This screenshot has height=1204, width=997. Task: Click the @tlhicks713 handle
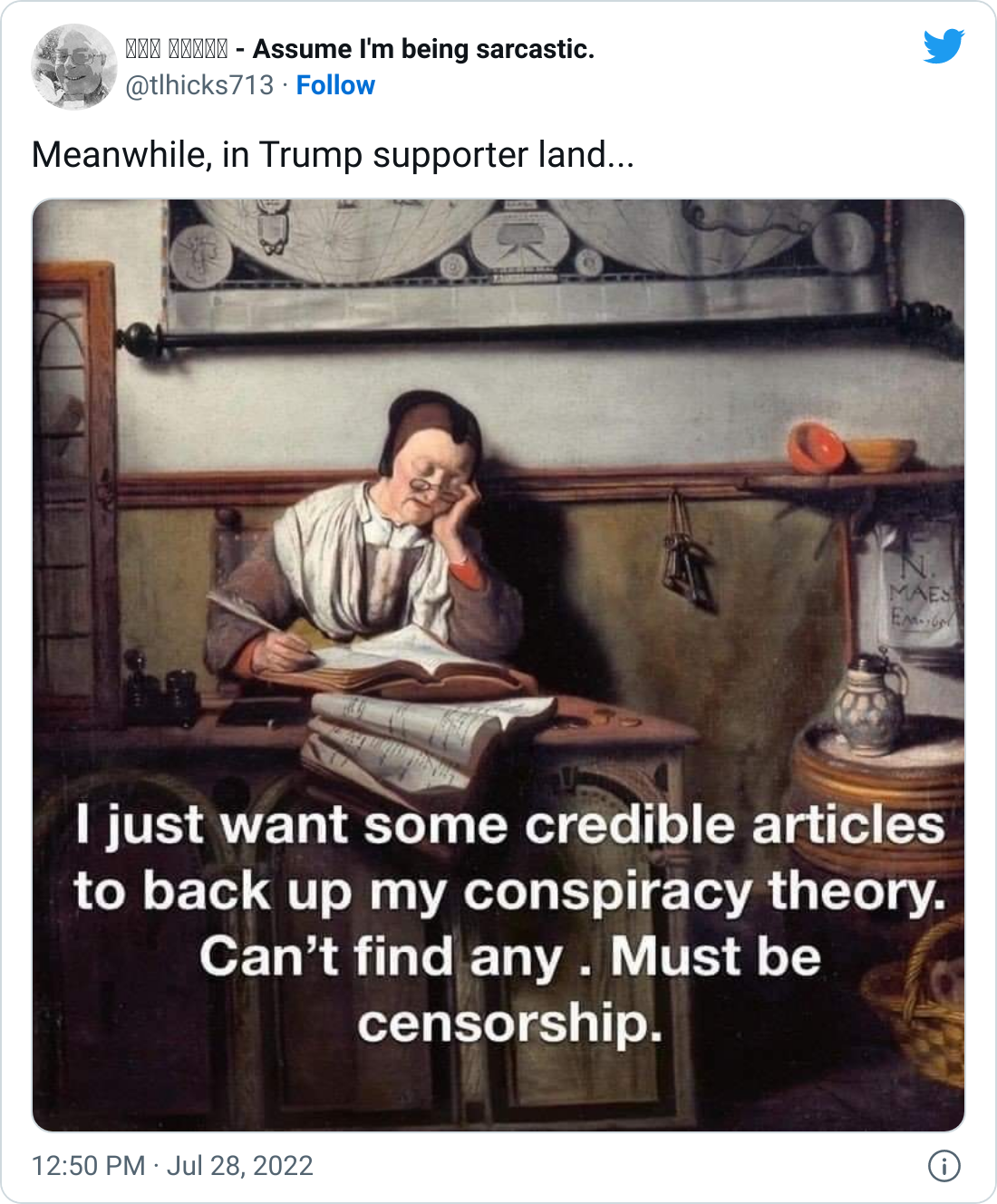pyautogui.click(x=199, y=85)
